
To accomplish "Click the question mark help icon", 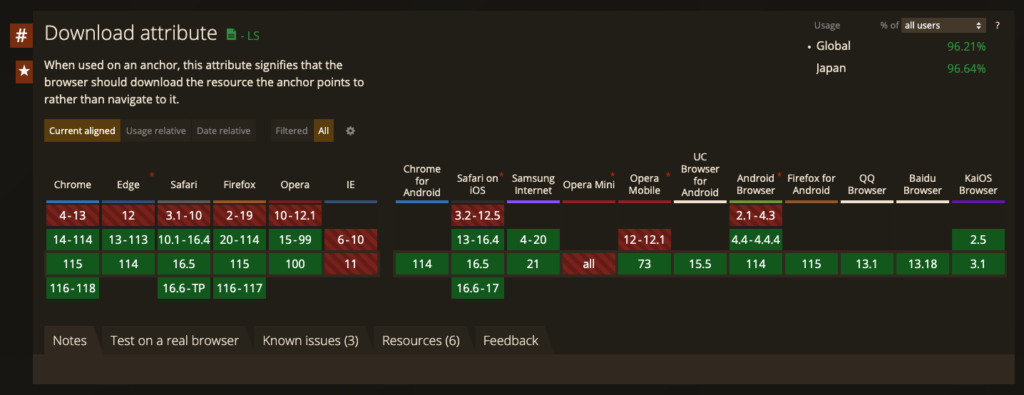I will pyautogui.click(x=997, y=25).
